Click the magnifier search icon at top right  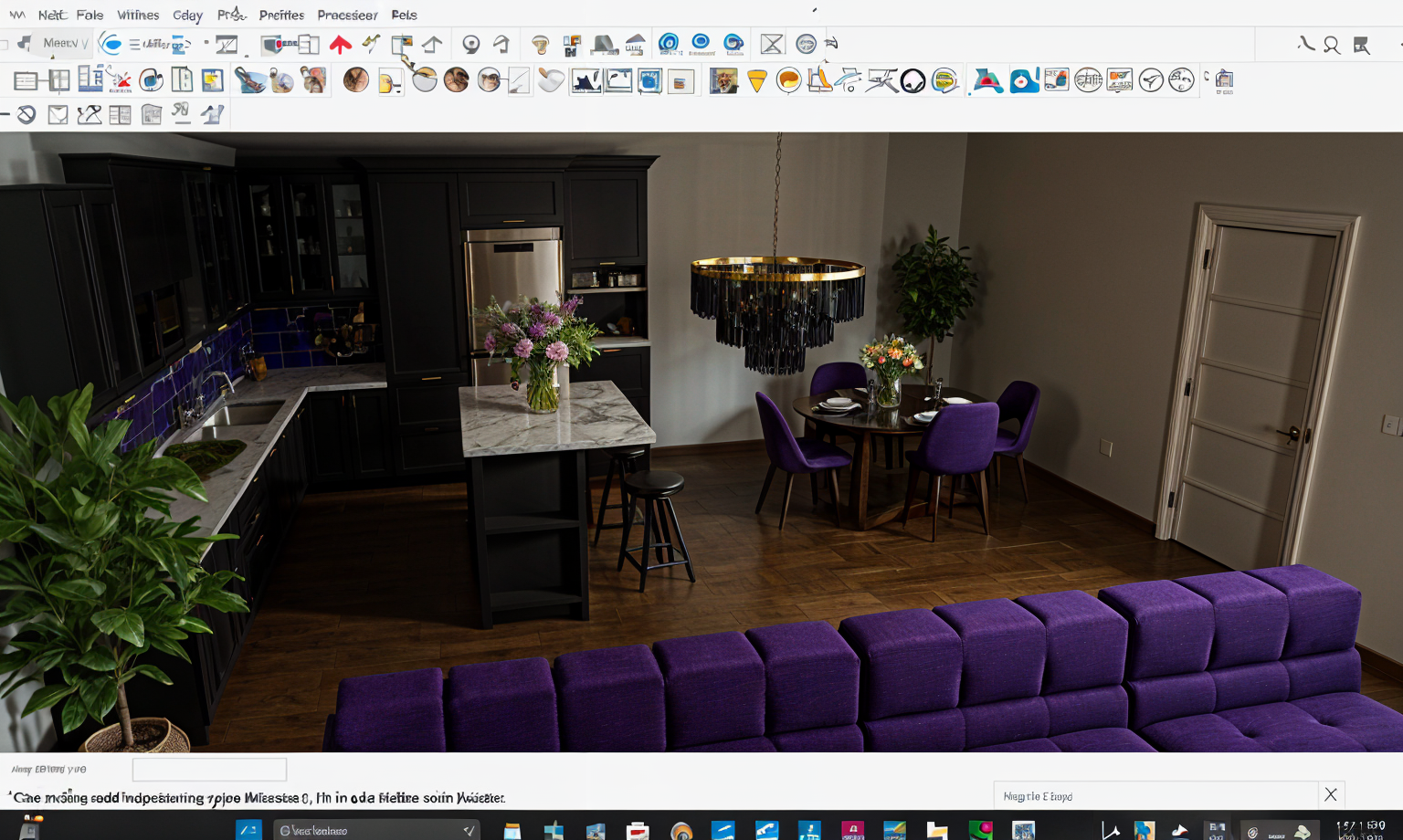click(x=1332, y=45)
